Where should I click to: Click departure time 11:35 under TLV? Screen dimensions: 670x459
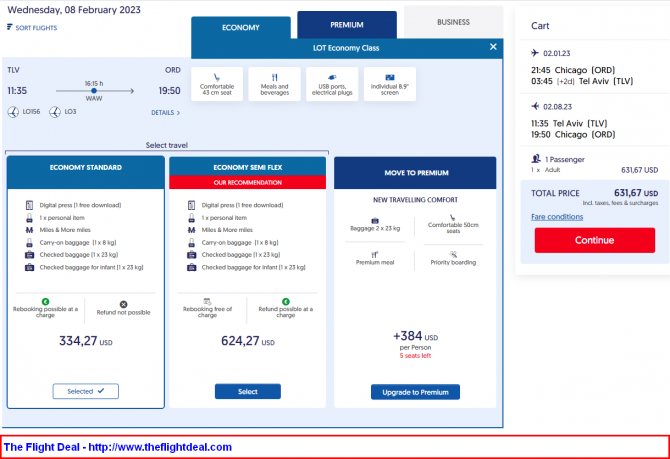pyautogui.click(x=17, y=91)
